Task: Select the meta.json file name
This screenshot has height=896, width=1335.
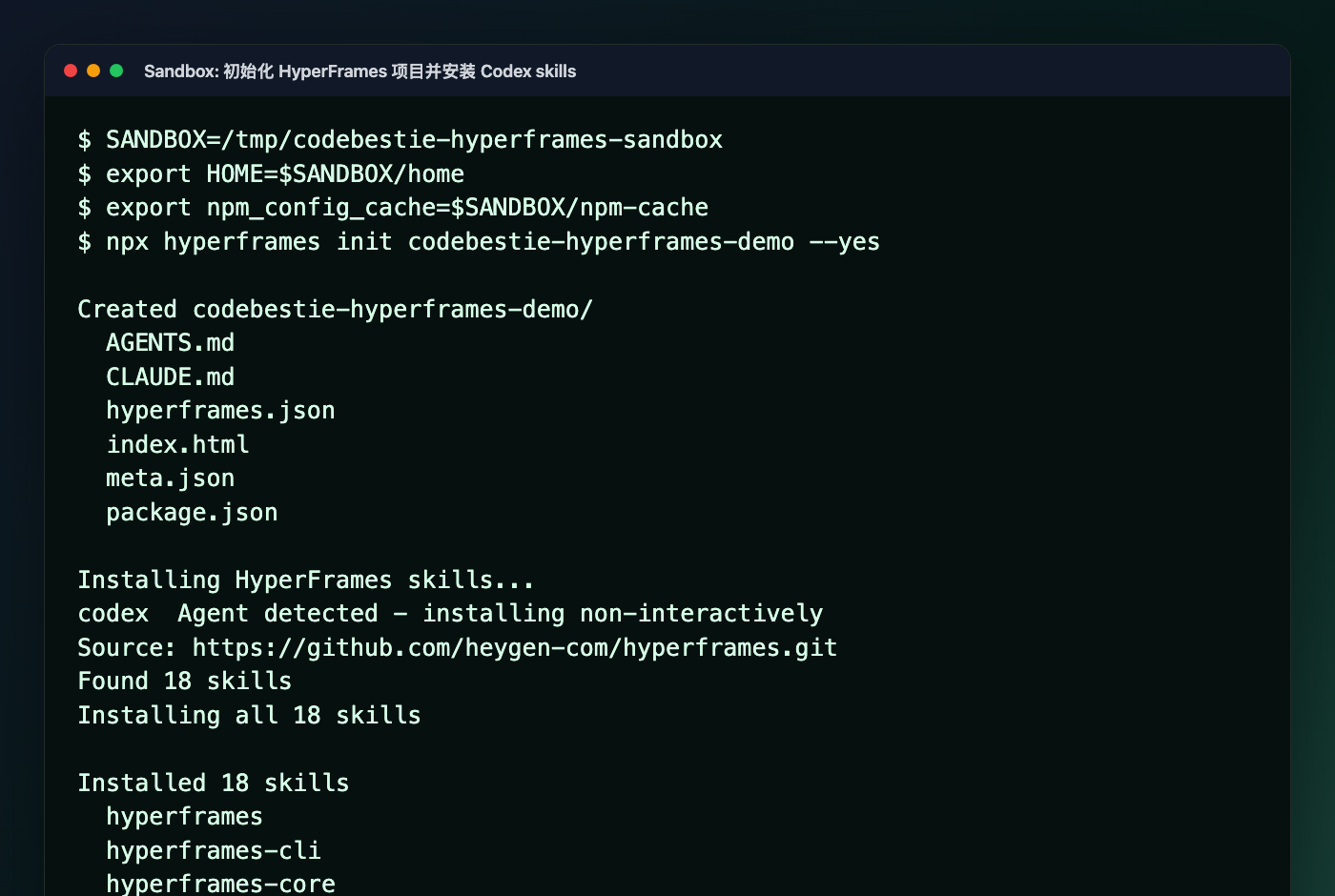Action: coord(171,479)
